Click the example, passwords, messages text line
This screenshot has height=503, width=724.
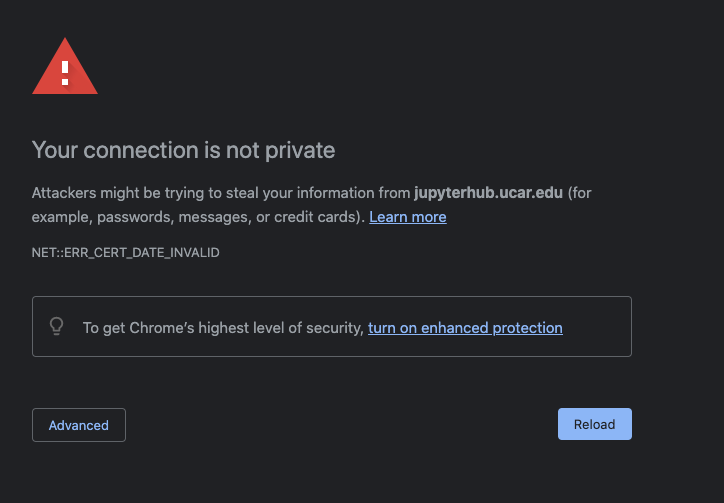point(199,217)
